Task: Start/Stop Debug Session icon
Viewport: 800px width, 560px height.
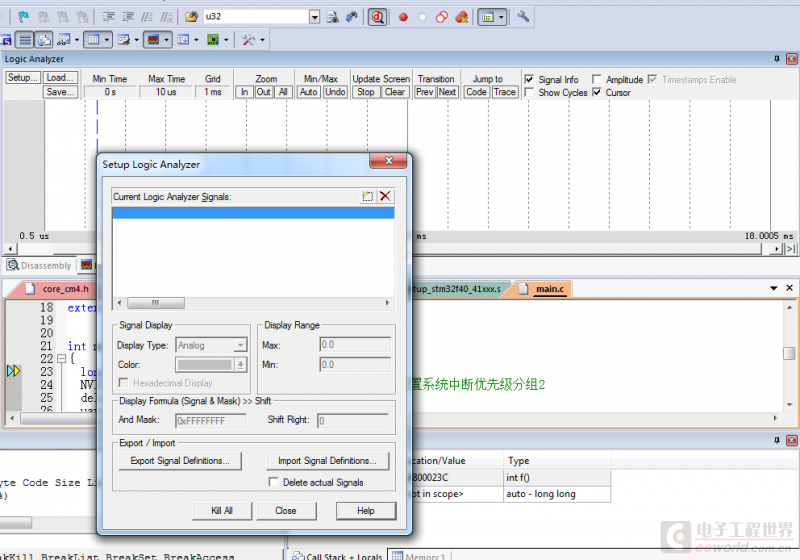Action: pyautogui.click(x=378, y=17)
